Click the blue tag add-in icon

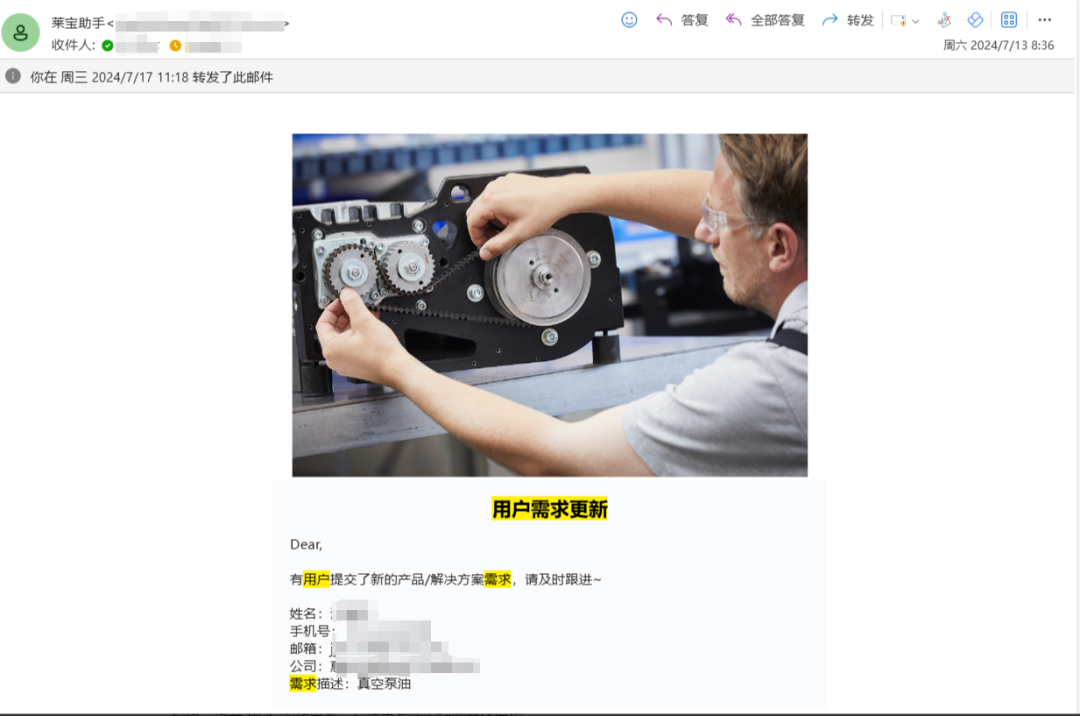coord(975,19)
